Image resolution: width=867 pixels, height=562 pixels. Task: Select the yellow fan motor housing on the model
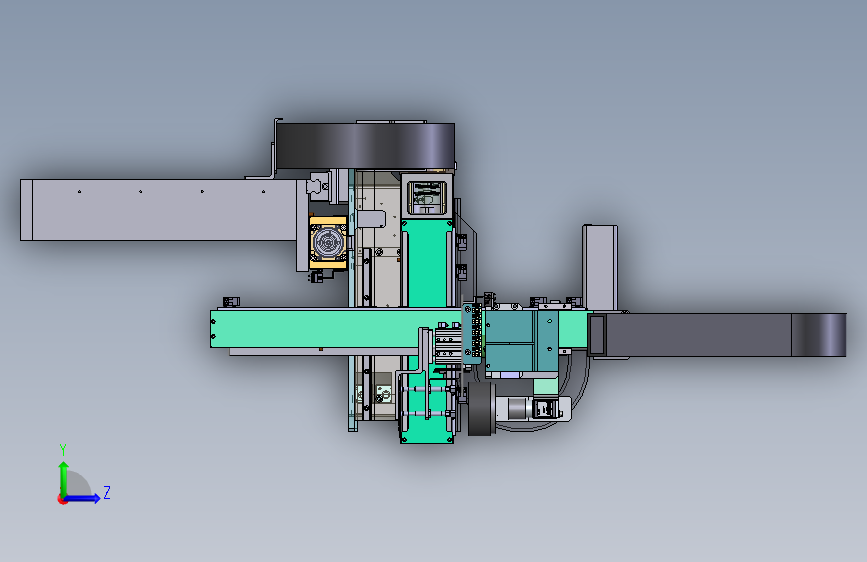(x=328, y=242)
